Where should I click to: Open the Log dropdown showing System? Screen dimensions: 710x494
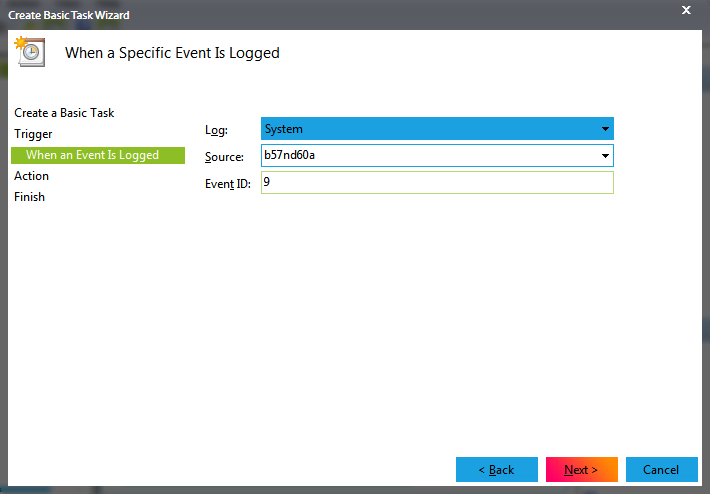[430, 129]
